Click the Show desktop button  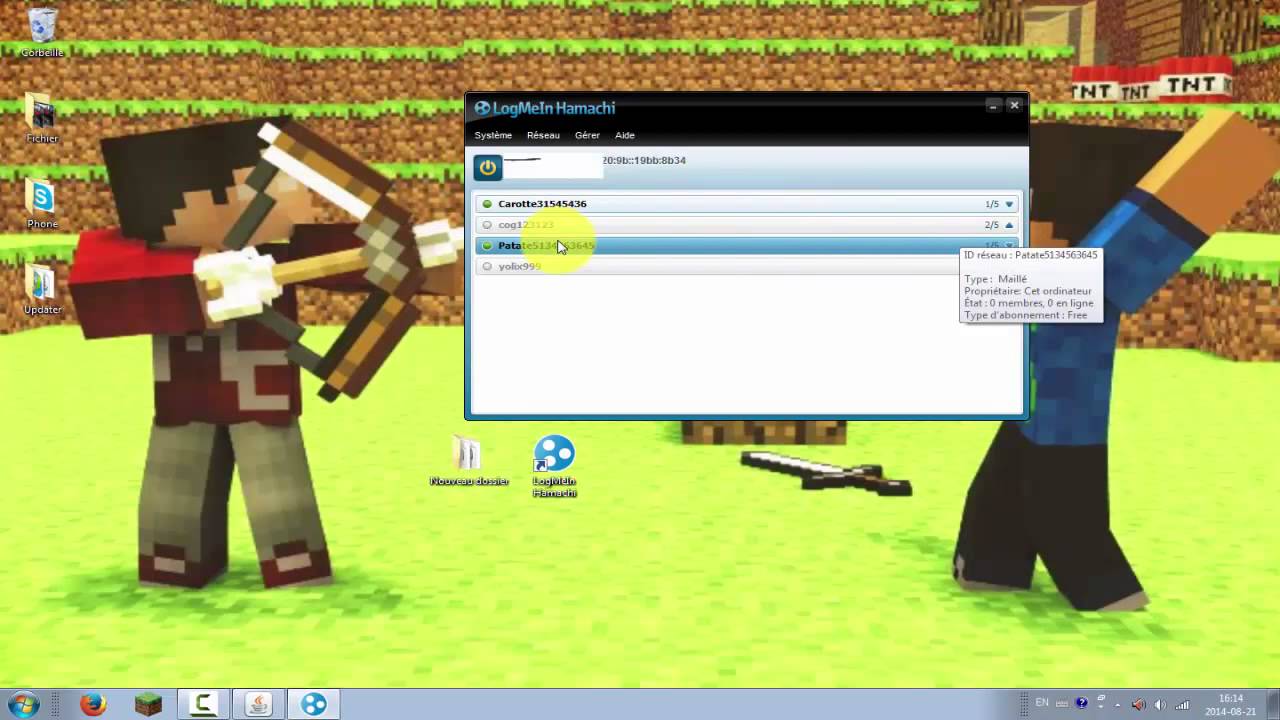coord(1272,704)
